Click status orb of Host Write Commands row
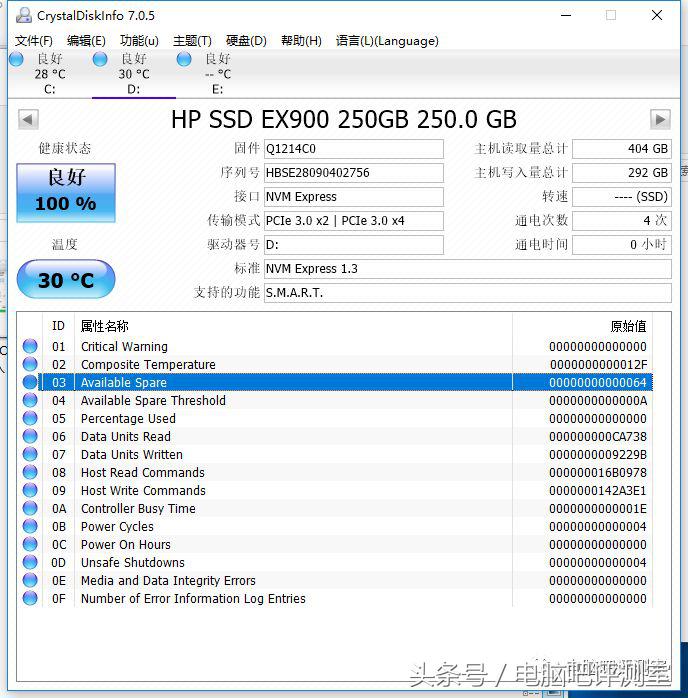Viewport: 688px width, 698px height. click(x=30, y=490)
